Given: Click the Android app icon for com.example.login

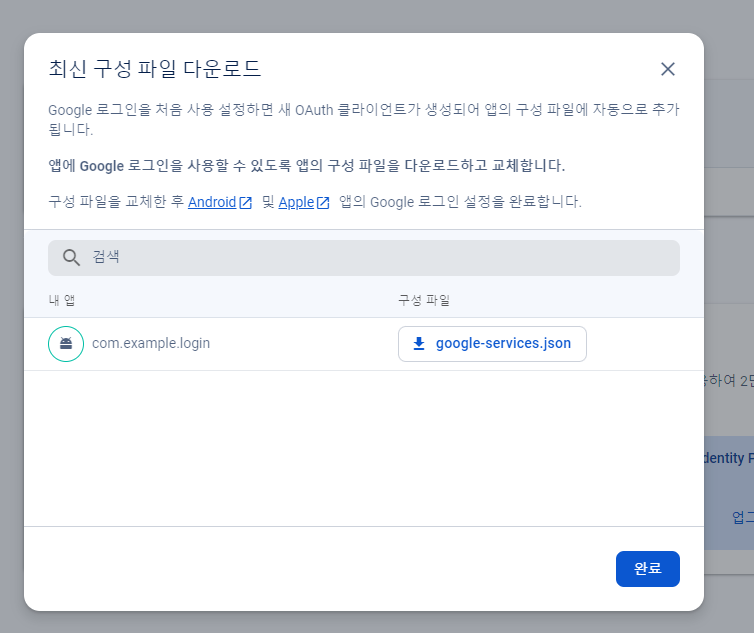Looking at the screenshot, I should pos(66,344).
